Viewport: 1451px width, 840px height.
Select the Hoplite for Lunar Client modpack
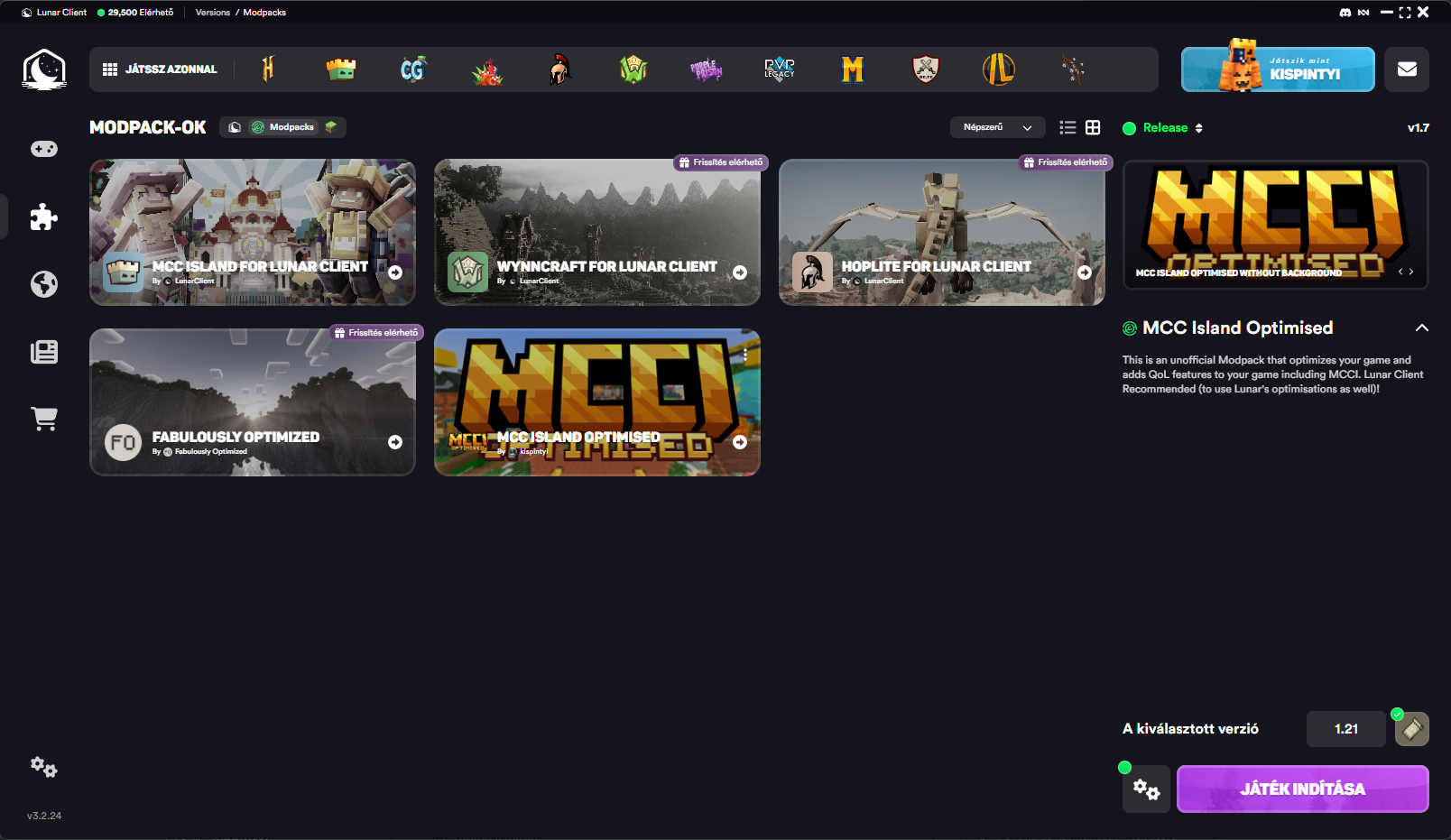[942, 233]
